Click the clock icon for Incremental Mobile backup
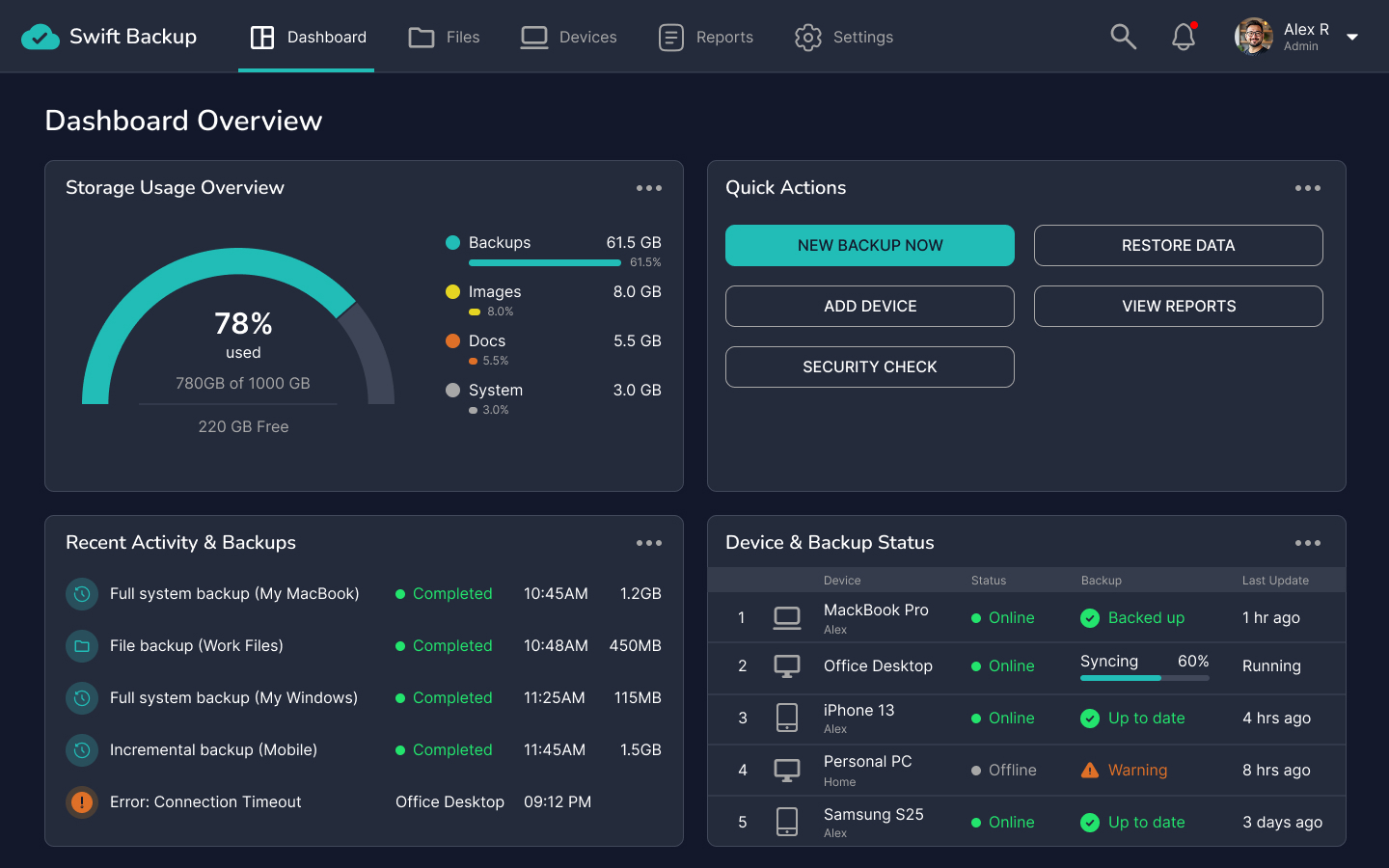The image size is (1389, 868). pyautogui.click(x=82, y=750)
